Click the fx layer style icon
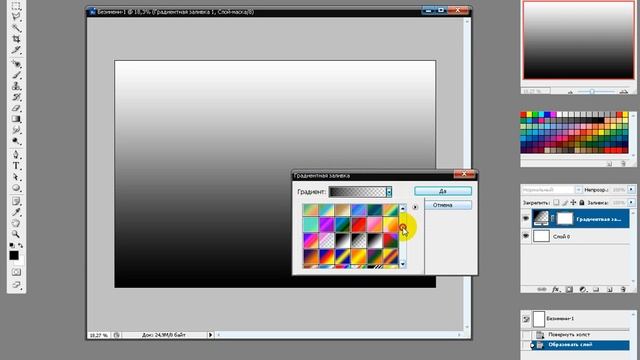This screenshot has height=360, width=640. point(555,289)
